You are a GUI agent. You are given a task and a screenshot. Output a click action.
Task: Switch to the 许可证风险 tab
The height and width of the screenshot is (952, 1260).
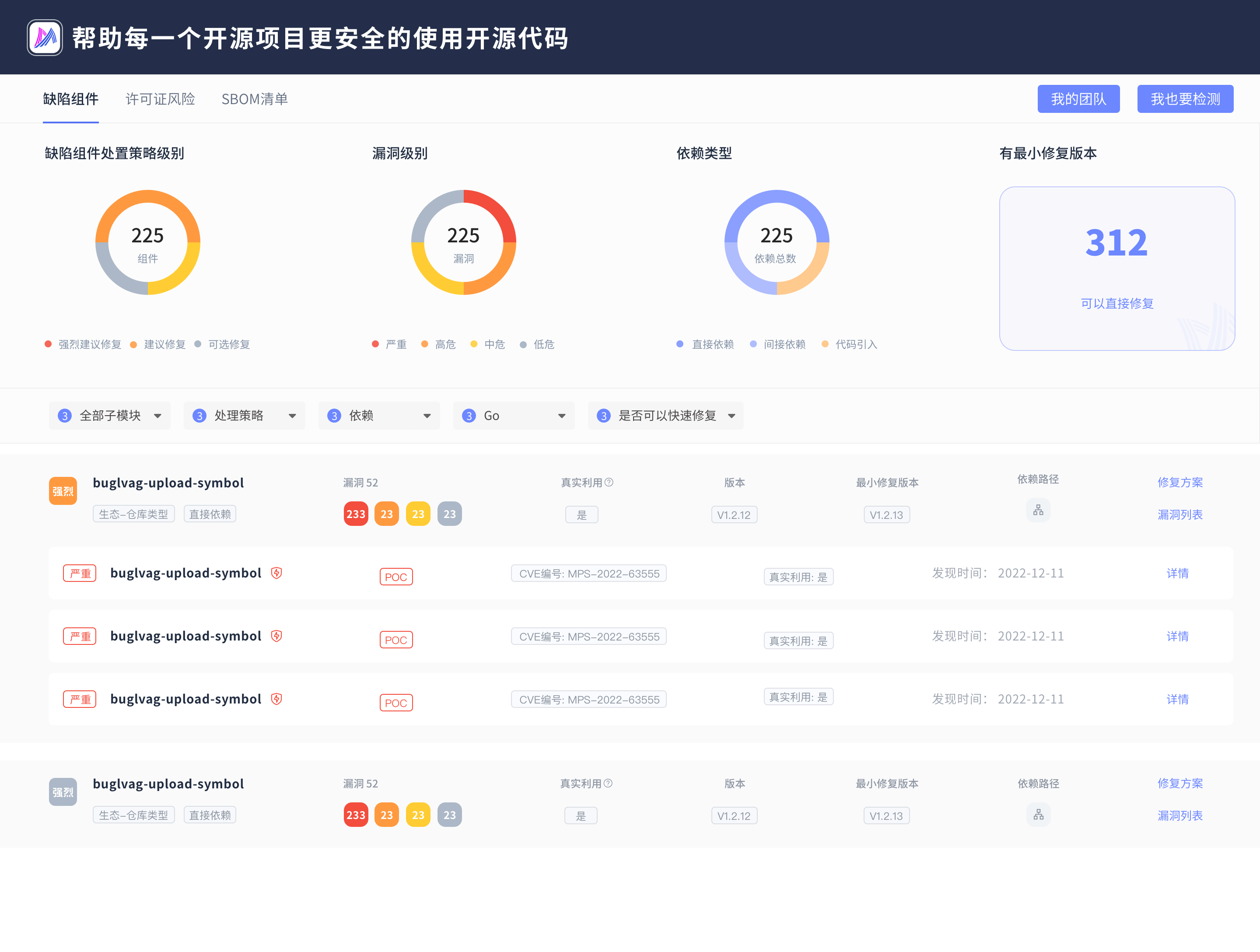[160, 99]
